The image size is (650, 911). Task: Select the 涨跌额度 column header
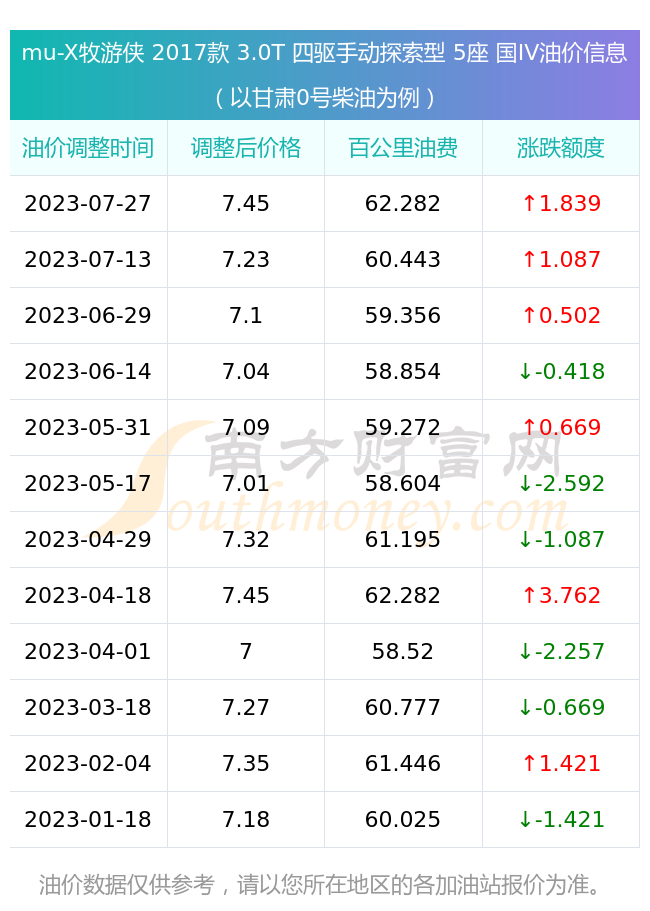[561, 148]
